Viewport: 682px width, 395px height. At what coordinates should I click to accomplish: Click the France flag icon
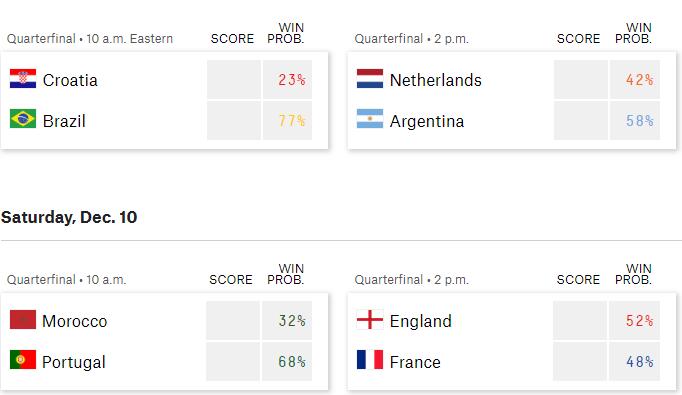click(x=370, y=360)
